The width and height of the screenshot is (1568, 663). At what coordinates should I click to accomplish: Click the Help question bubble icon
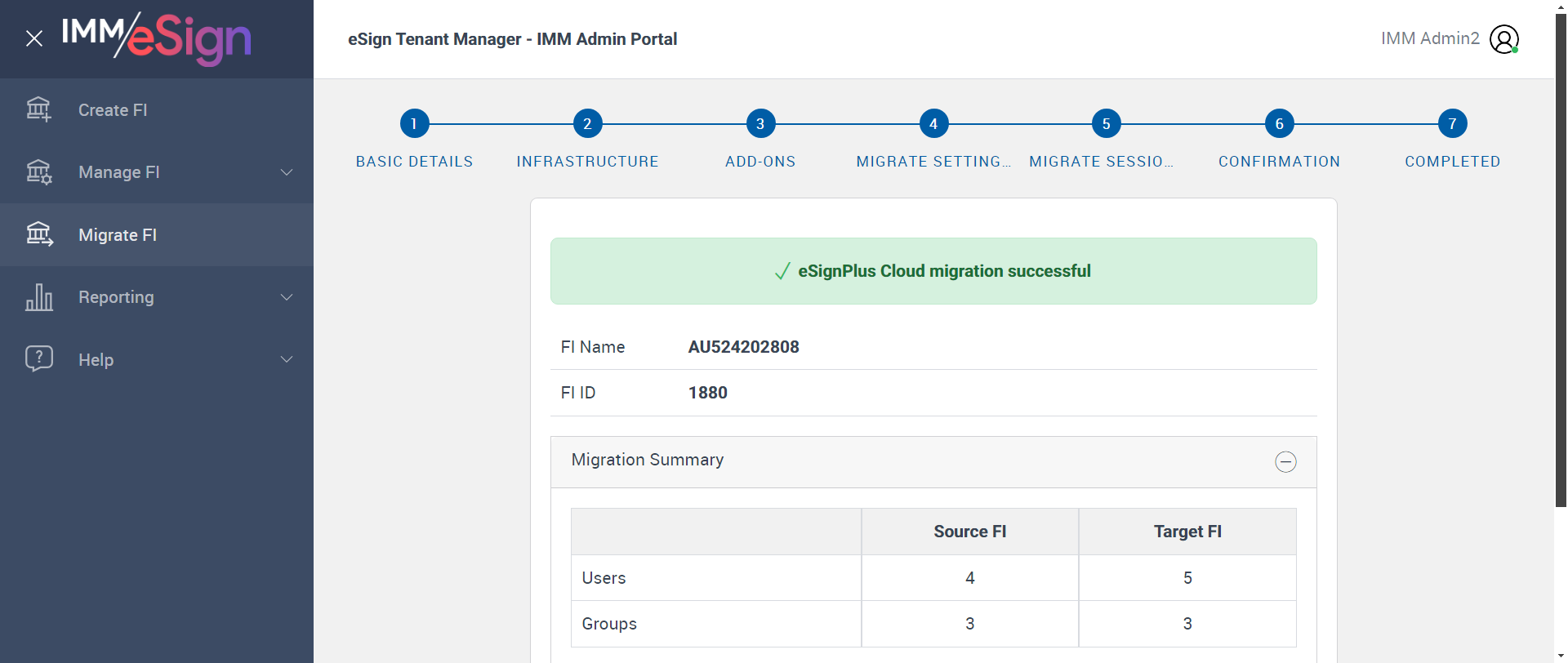[x=38, y=358]
